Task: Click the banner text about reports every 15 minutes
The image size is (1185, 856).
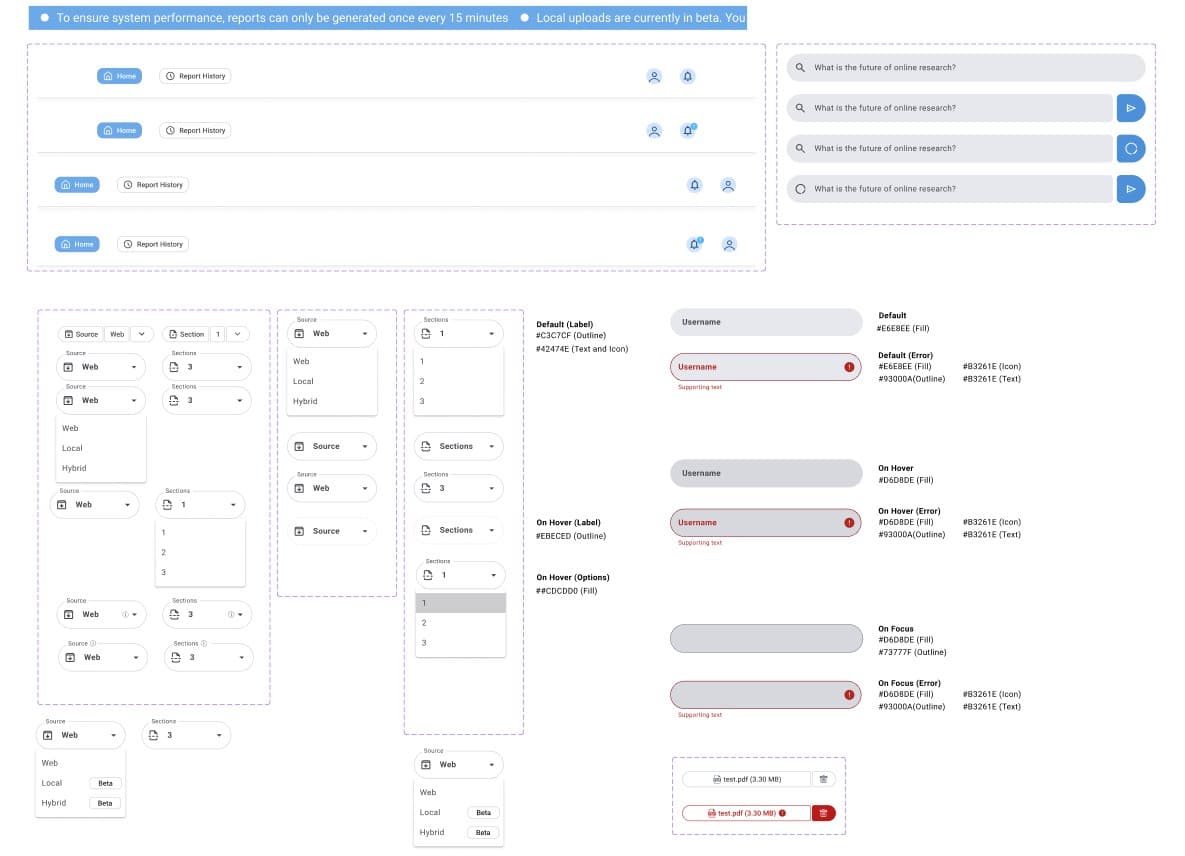Action: [282, 17]
